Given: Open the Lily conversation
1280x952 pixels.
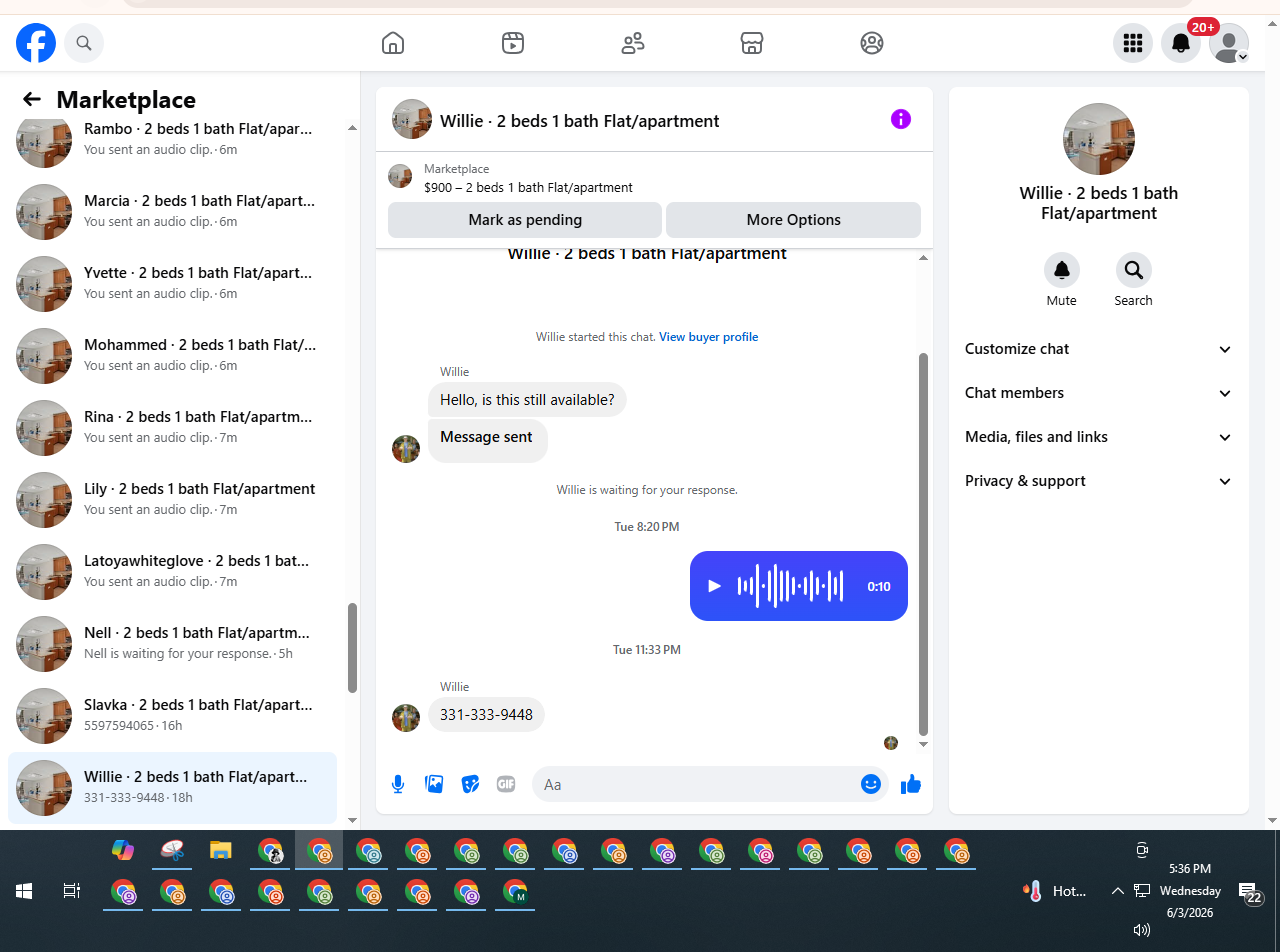Looking at the screenshot, I should click(172, 499).
